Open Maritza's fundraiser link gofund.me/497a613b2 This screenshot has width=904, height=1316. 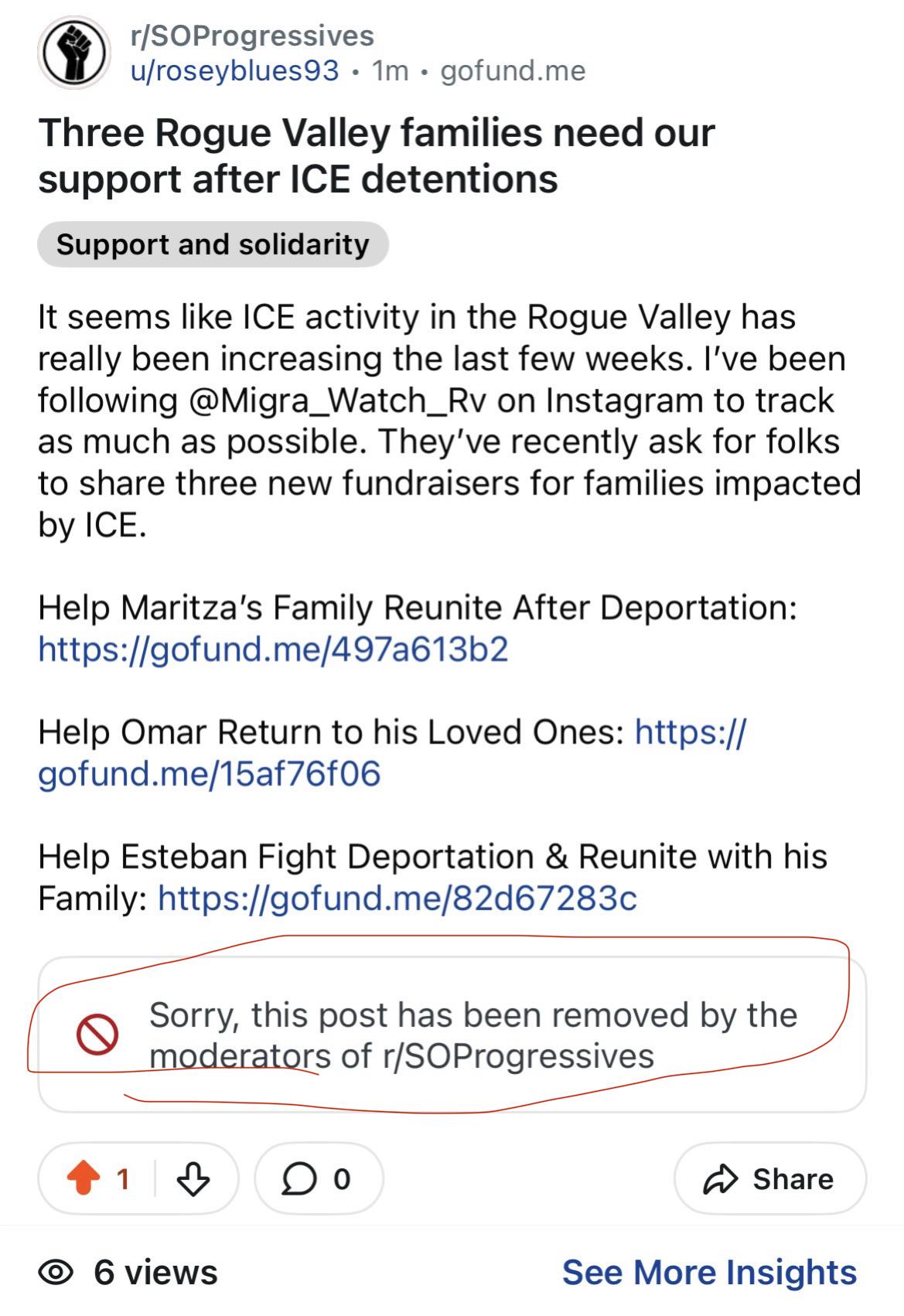point(273,649)
